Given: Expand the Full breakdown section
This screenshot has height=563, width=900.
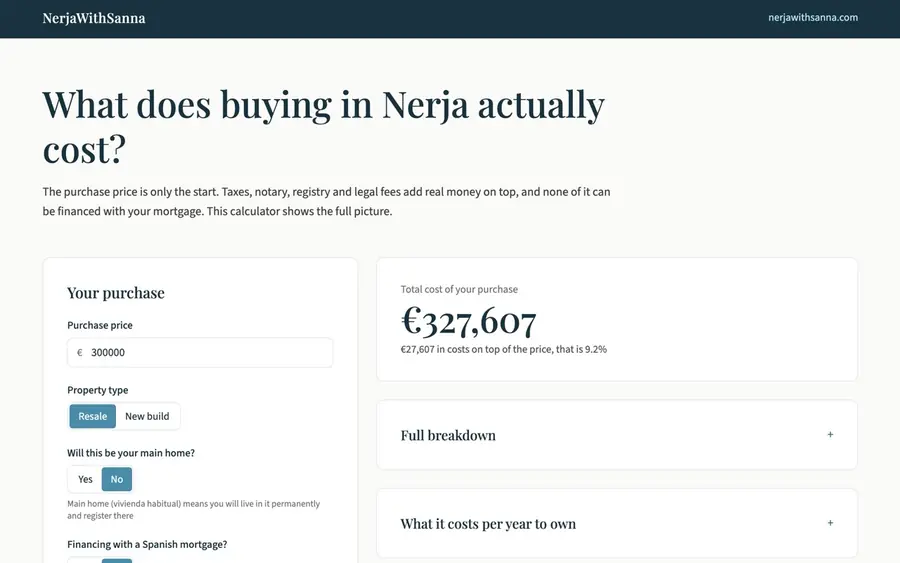Looking at the screenshot, I should point(617,435).
